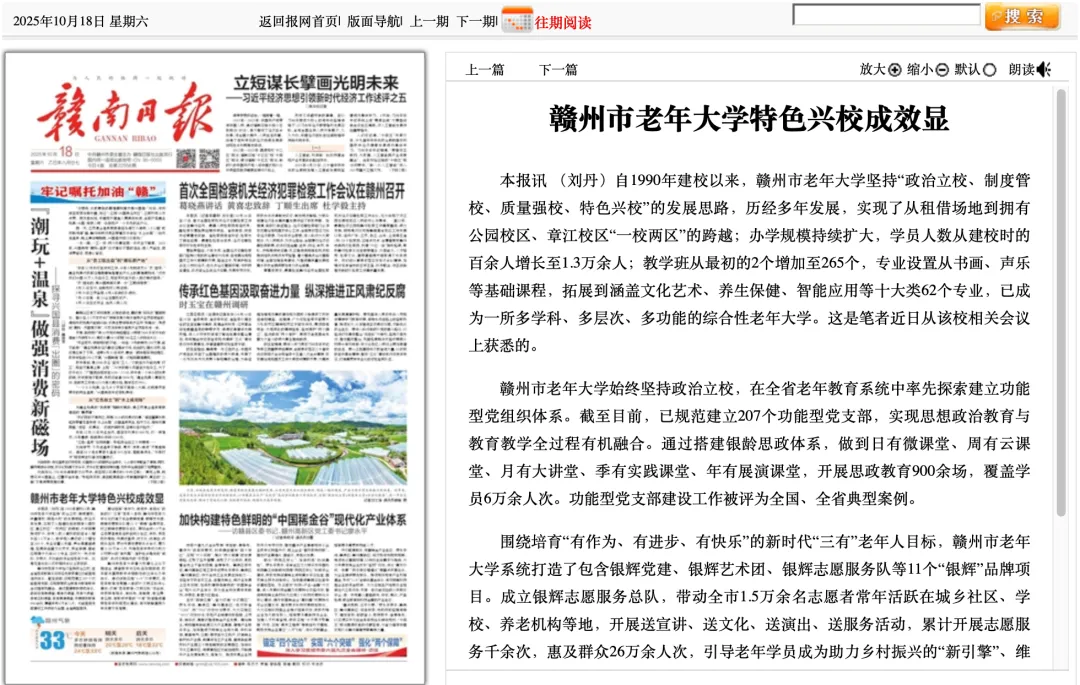Open the 牢记嘱托加油"赣" column banner

pos(98,192)
